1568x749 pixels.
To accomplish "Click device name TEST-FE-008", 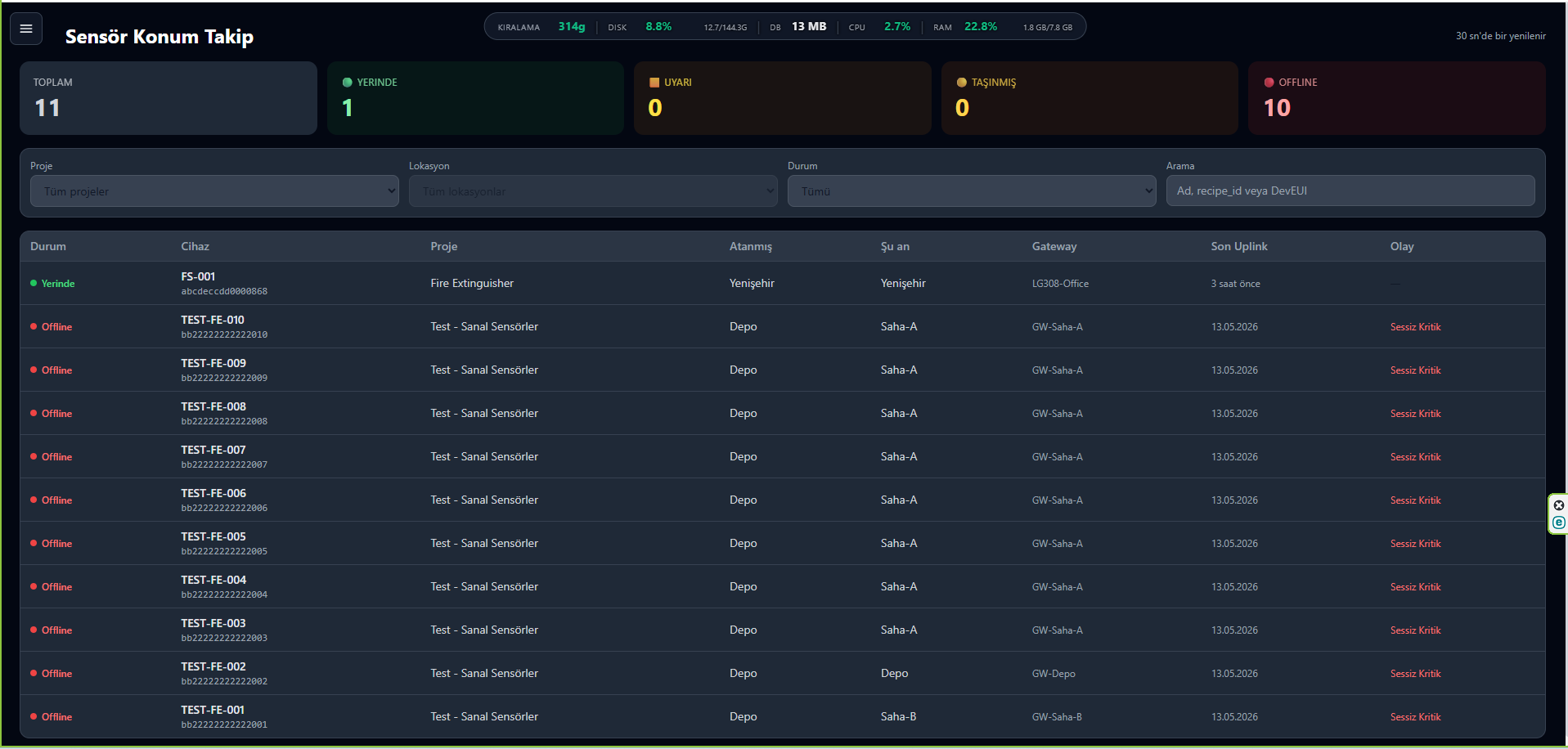I will point(213,406).
